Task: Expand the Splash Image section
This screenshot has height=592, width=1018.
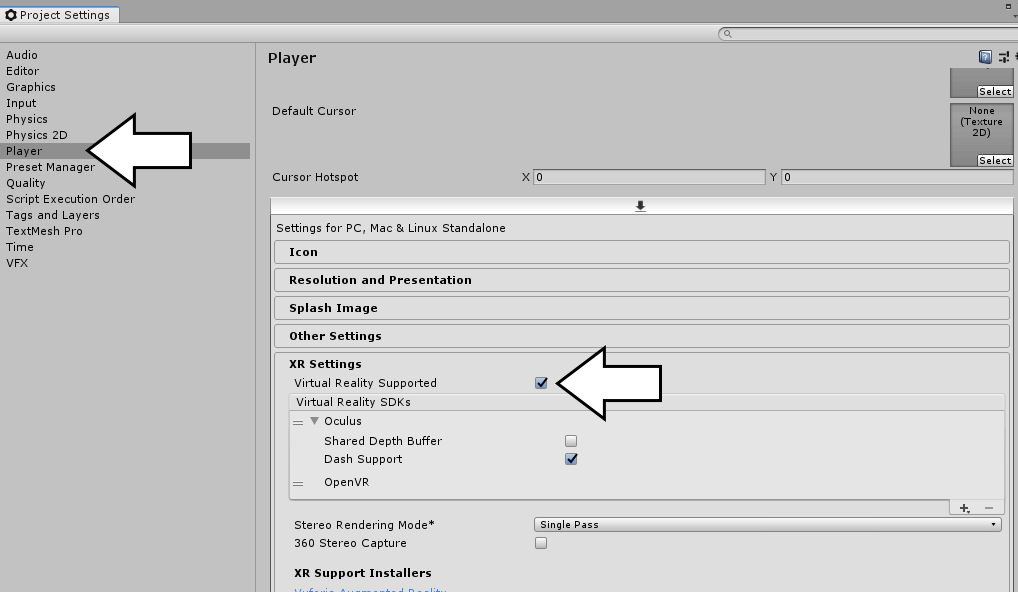Action: tap(641, 308)
